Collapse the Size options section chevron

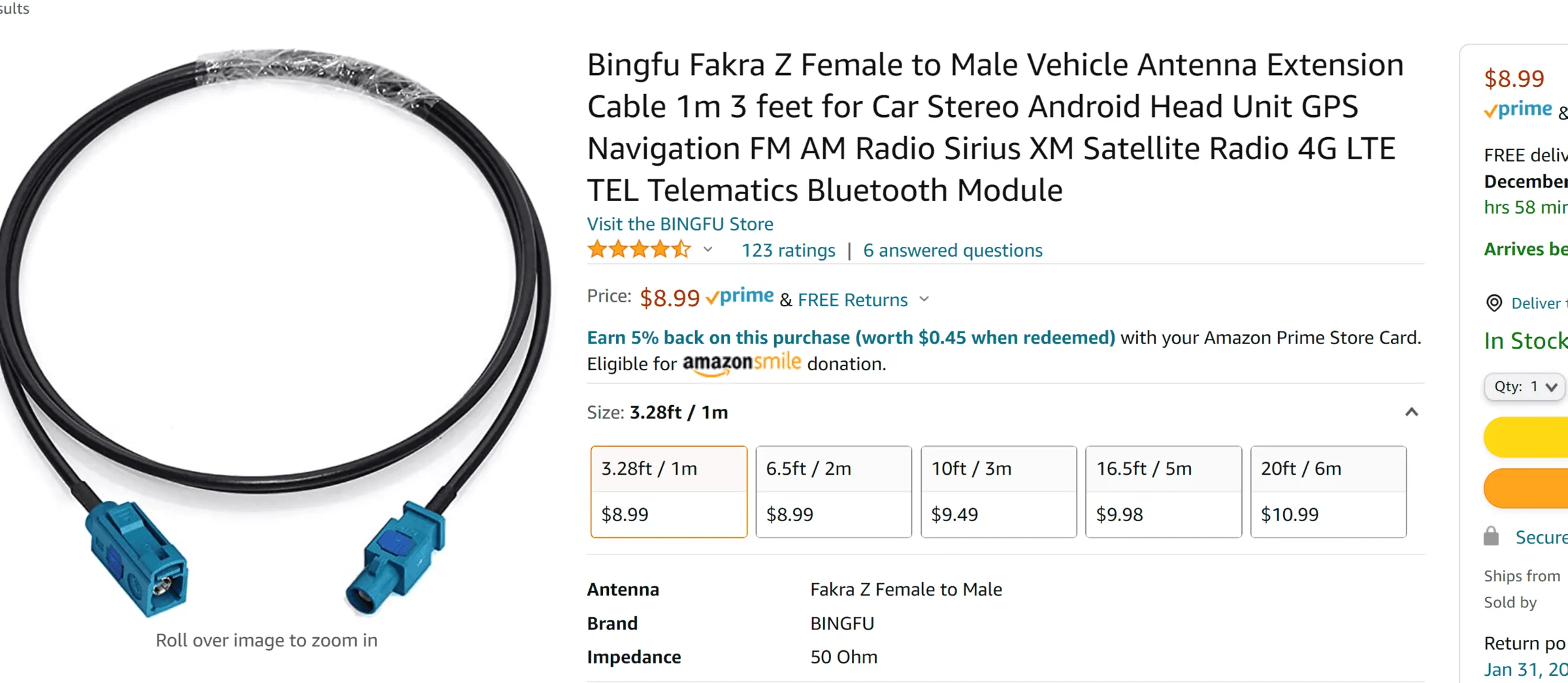coord(1412,412)
